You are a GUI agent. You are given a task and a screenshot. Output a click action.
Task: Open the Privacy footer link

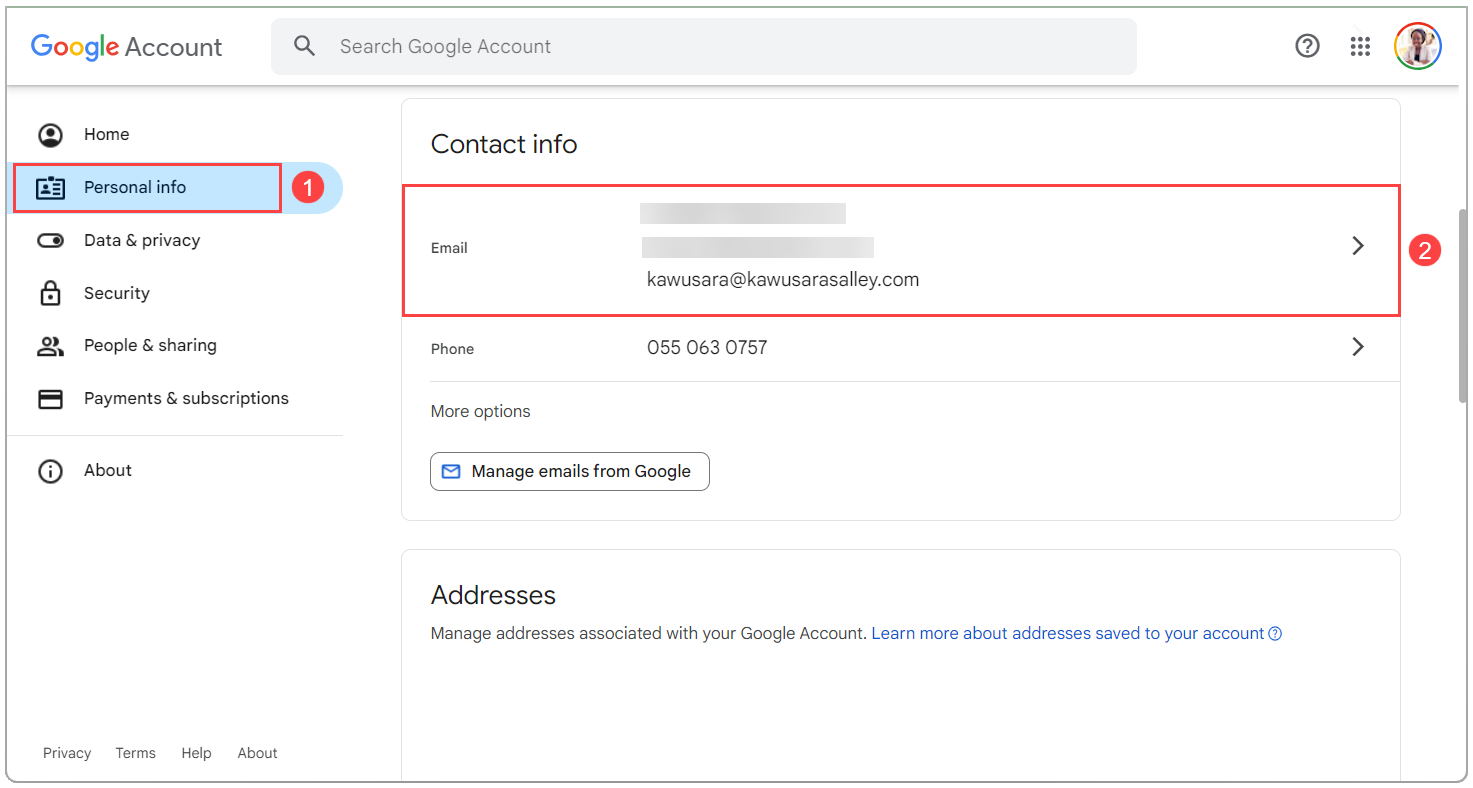click(67, 754)
